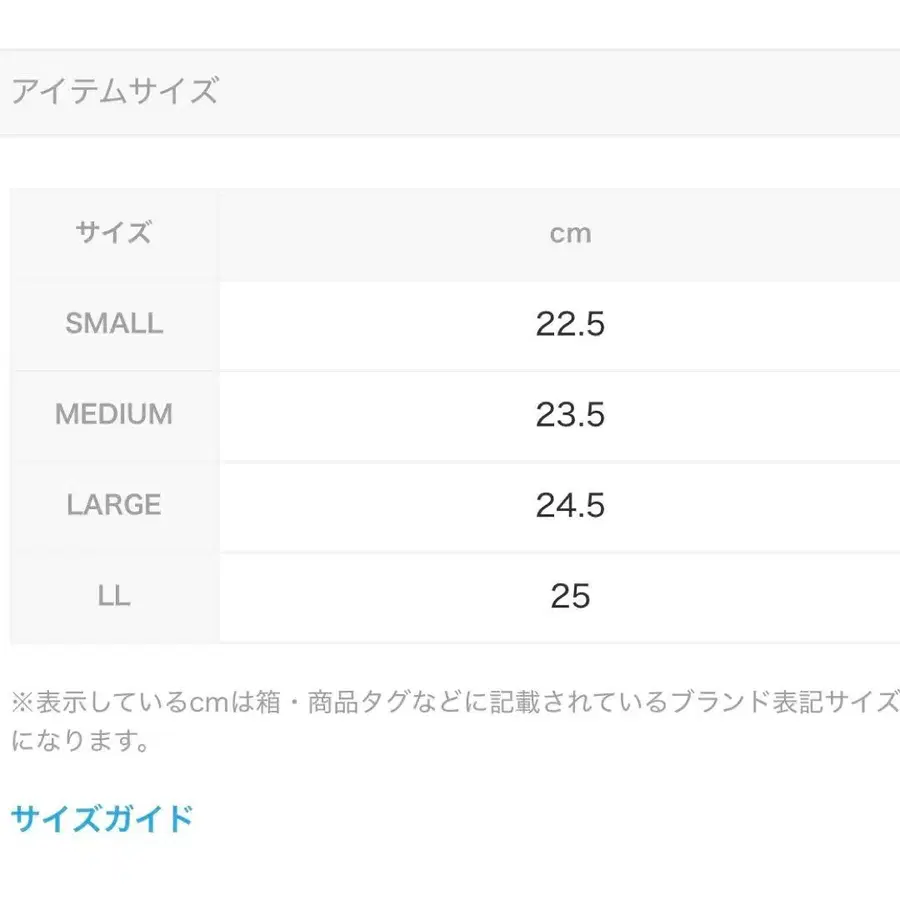Click the LARGE size row label

114,505
